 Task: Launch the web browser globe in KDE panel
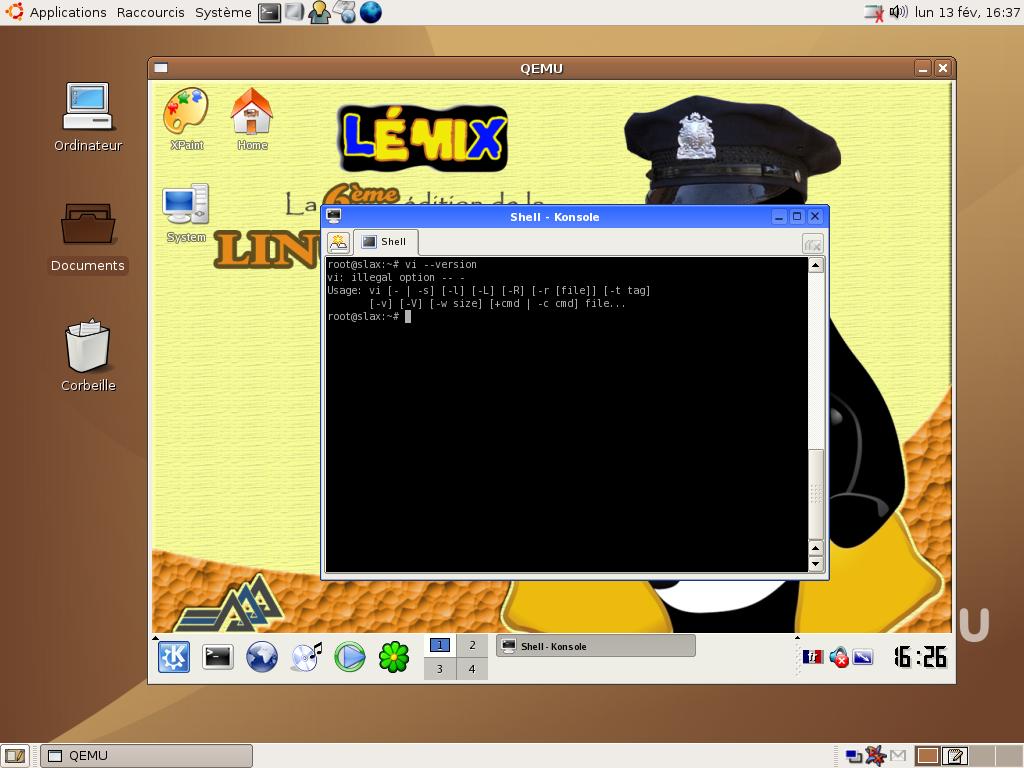tap(261, 657)
